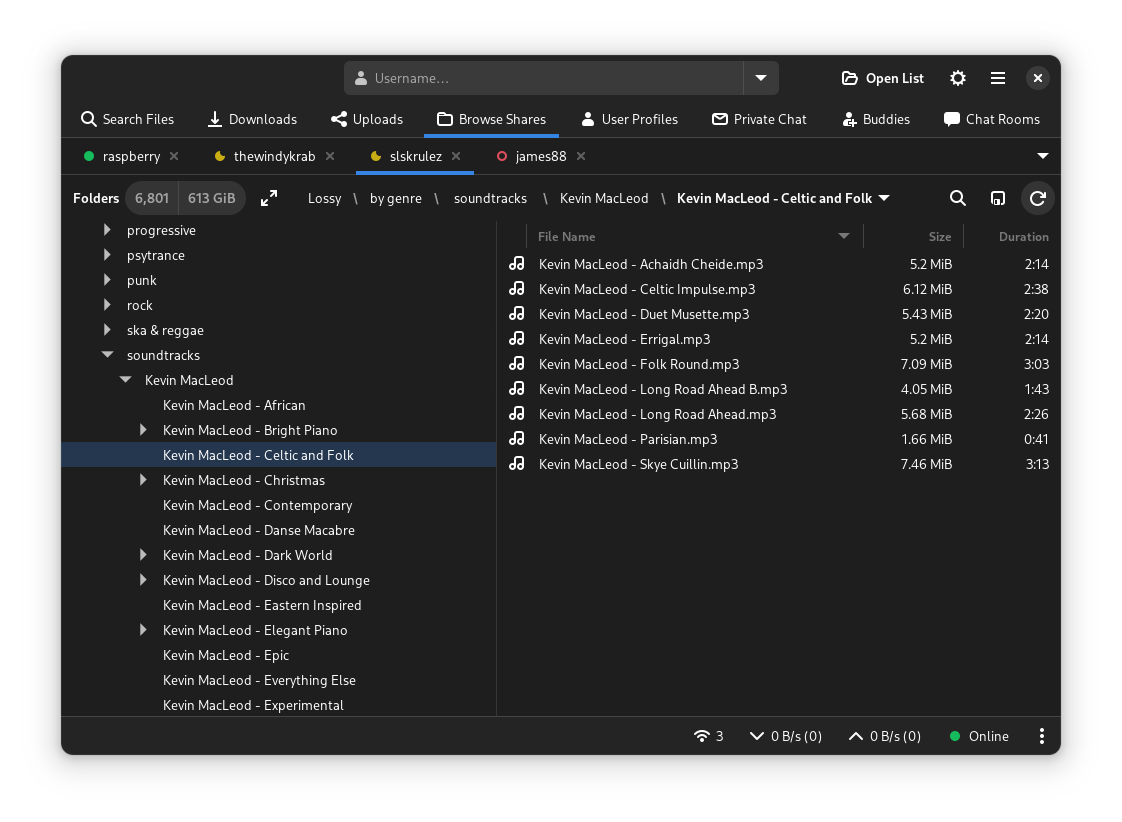Click the save shares list icon

997,198
